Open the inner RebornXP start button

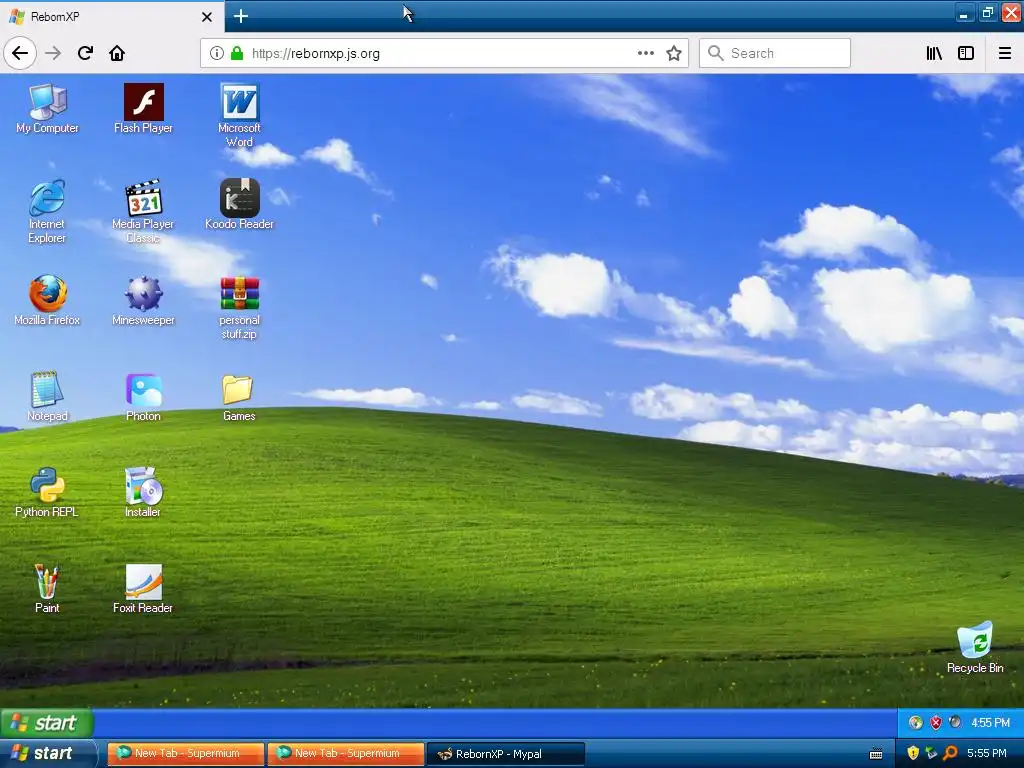(x=47, y=723)
